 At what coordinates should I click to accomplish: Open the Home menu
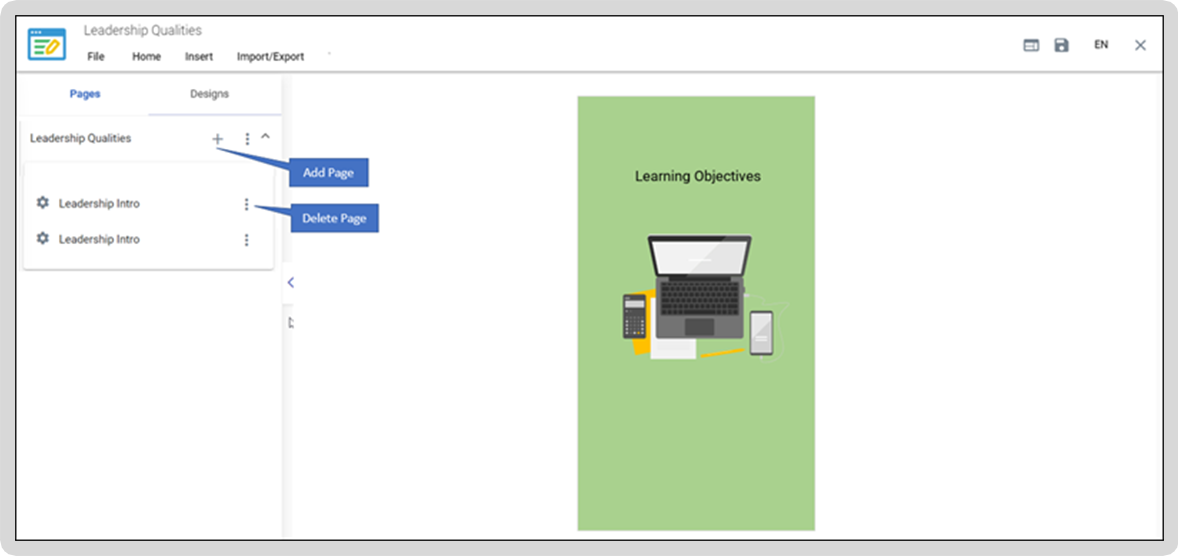tap(146, 56)
